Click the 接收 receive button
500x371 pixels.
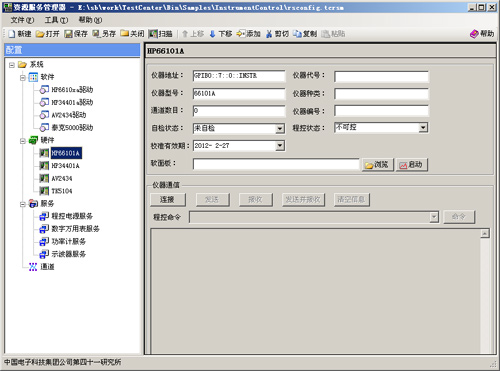point(256,200)
